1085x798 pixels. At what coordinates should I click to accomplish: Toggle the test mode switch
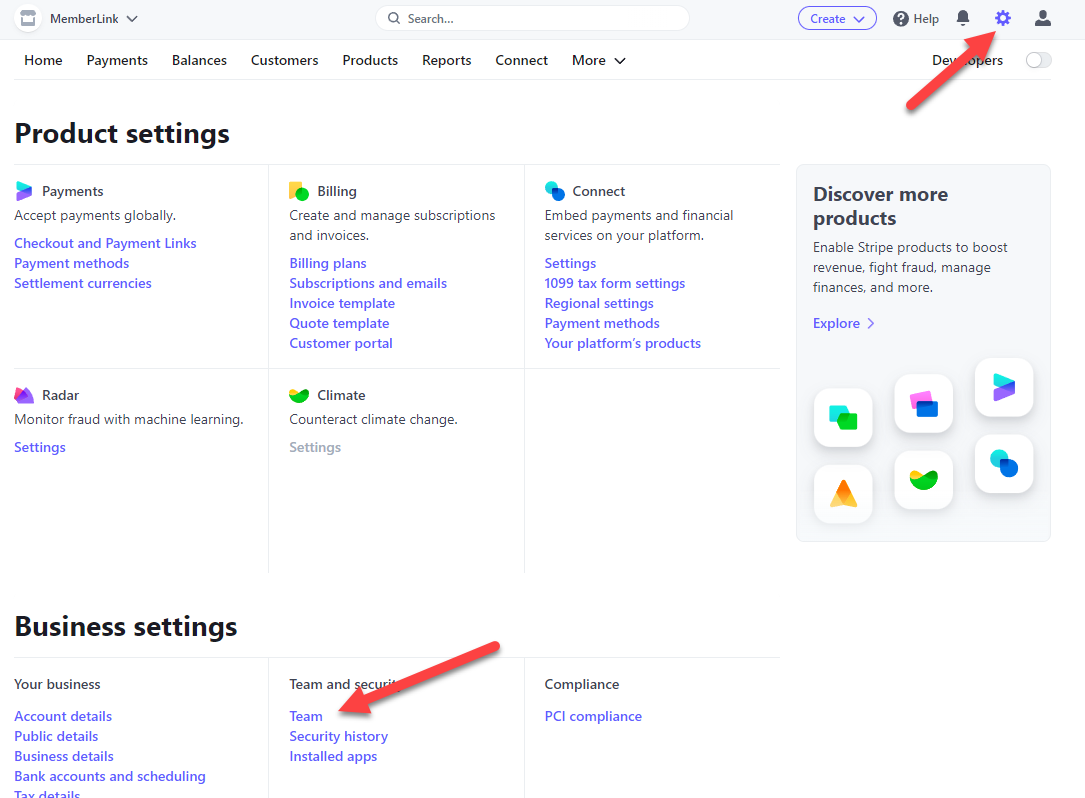(x=1038, y=60)
